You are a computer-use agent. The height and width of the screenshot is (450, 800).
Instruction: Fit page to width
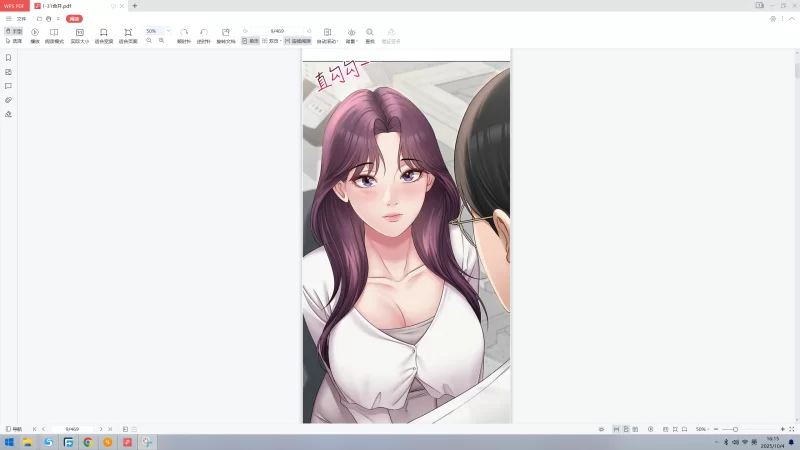104,36
